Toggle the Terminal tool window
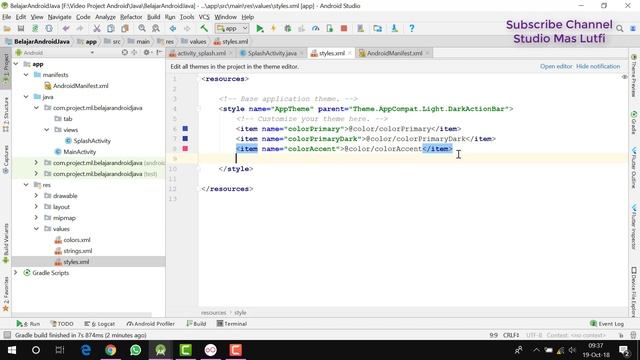The height and width of the screenshot is (360, 640). click(231, 324)
